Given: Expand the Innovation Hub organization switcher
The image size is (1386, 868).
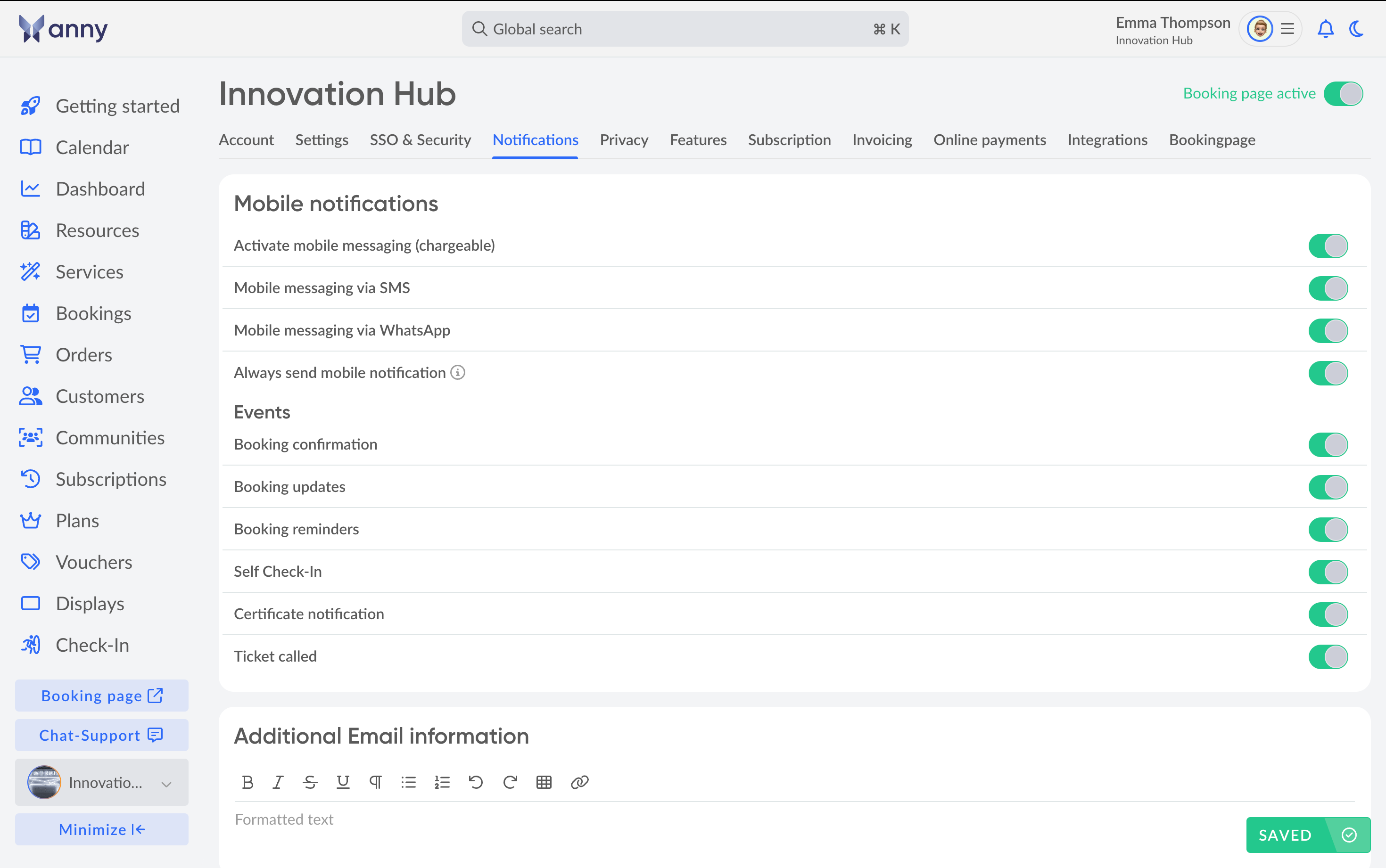Looking at the screenshot, I should pyautogui.click(x=102, y=782).
